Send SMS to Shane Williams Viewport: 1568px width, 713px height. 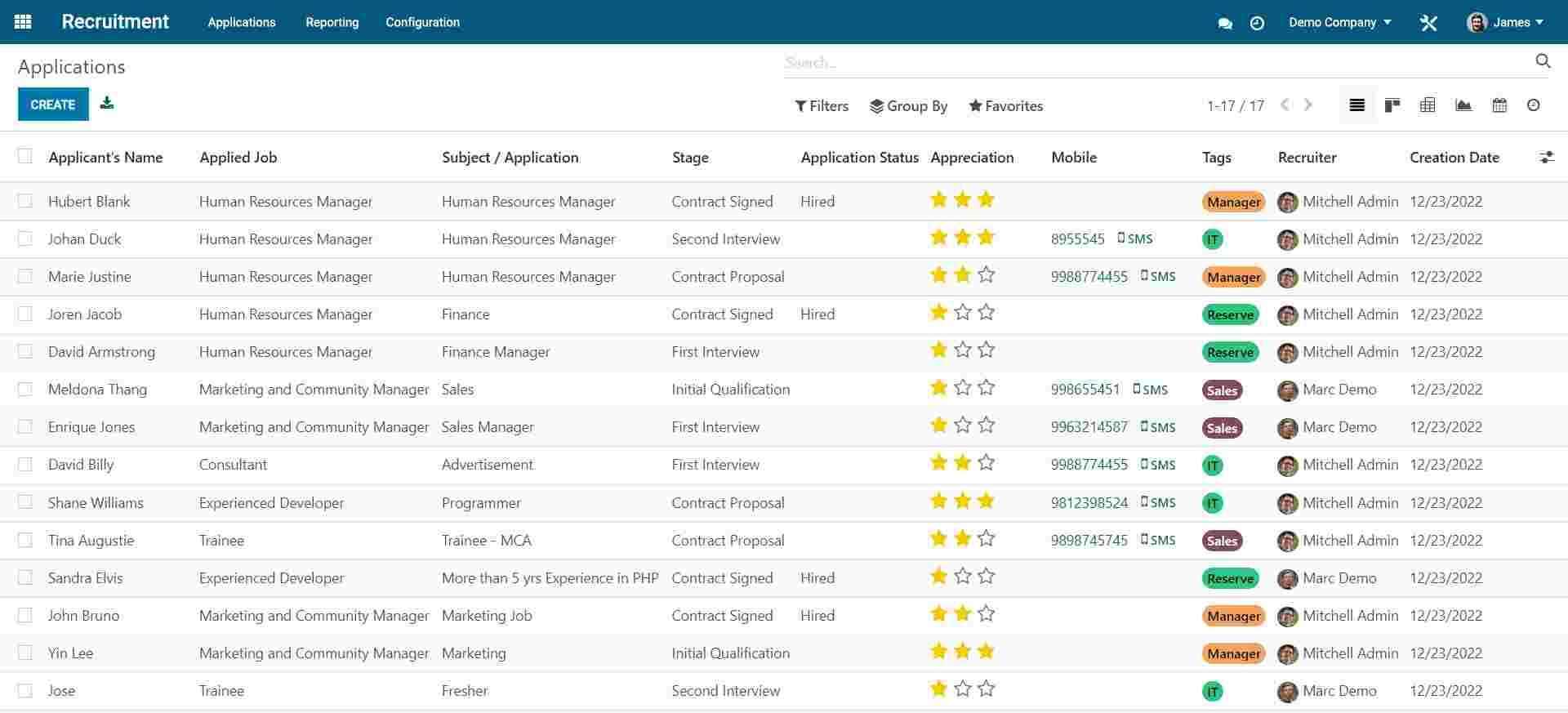click(1158, 502)
